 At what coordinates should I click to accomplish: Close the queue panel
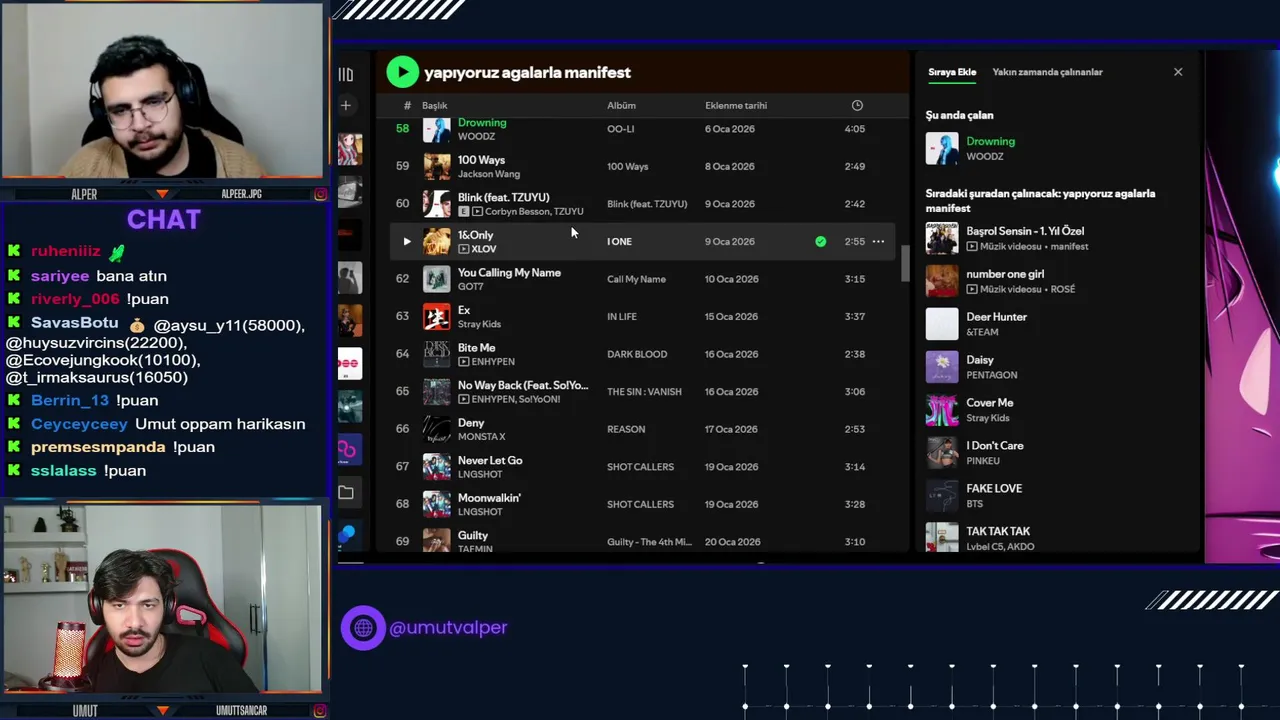coord(1178,72)
